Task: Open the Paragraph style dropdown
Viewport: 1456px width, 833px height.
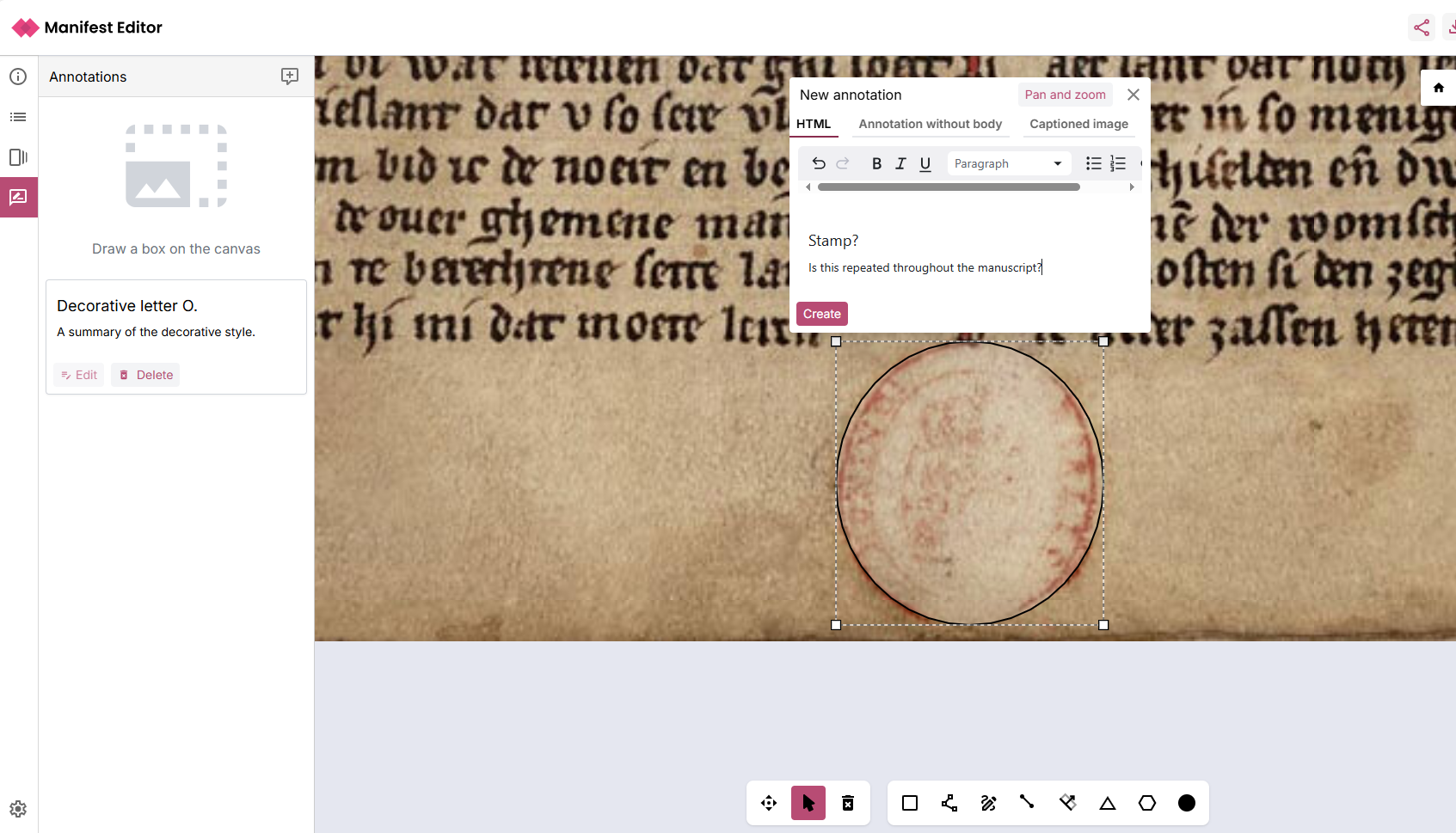Action: point(1007,163)
